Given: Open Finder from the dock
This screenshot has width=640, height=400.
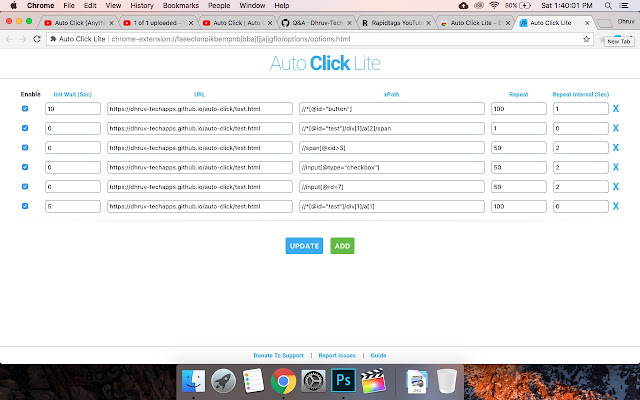Looking at the screenshot, I should [193, 381].
